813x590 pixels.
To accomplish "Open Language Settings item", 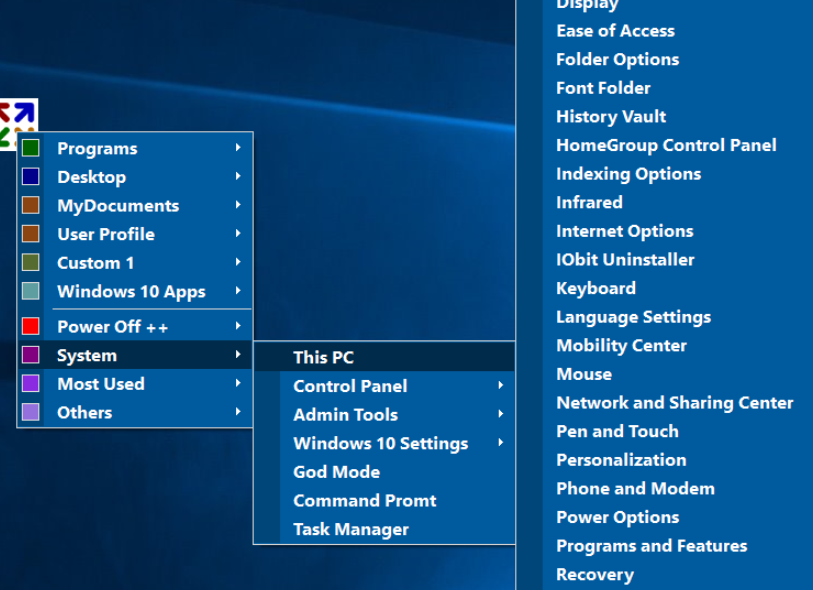I will [x=634, y=317].
